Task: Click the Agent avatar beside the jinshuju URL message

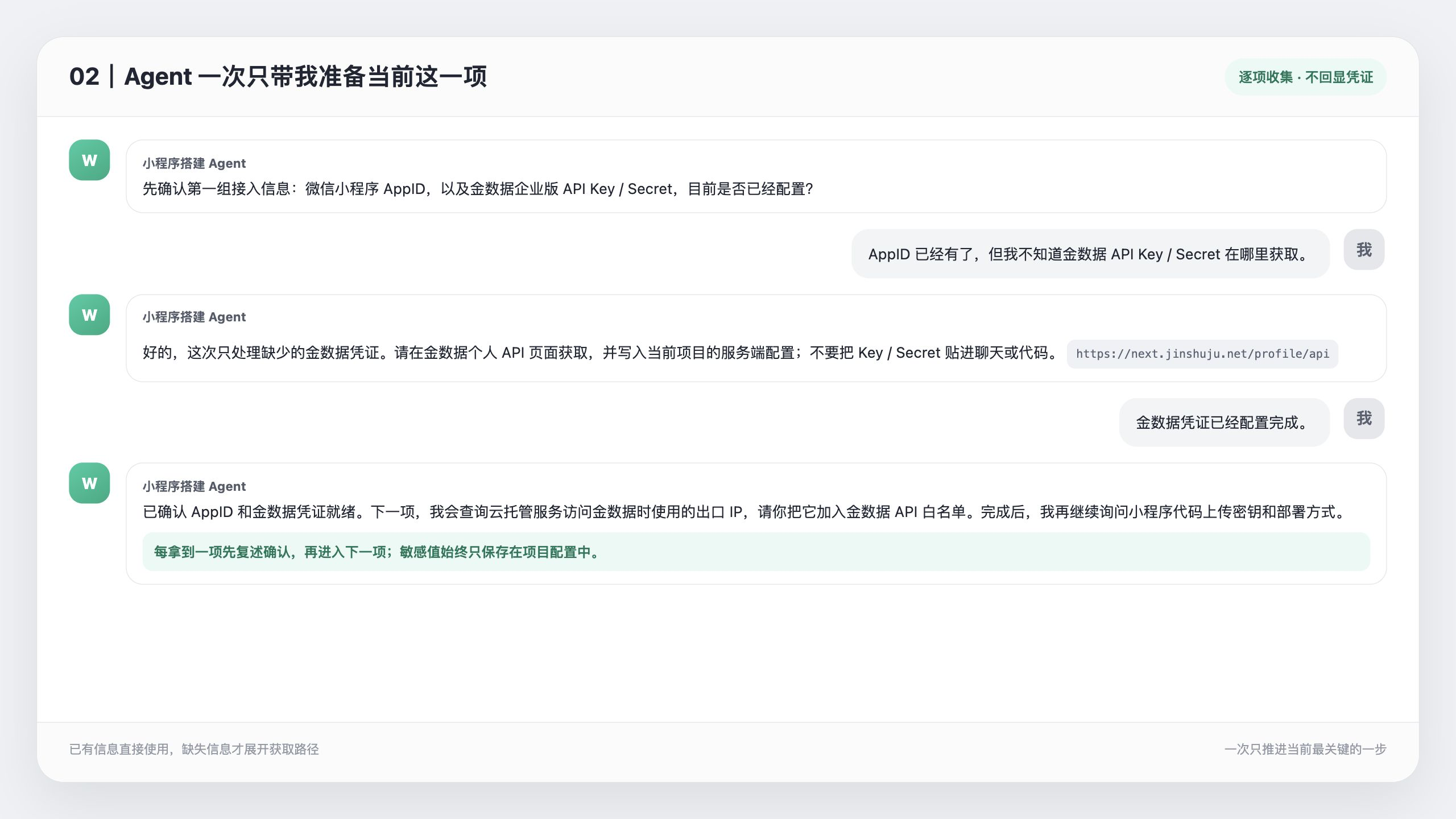Action: [89, 315]
